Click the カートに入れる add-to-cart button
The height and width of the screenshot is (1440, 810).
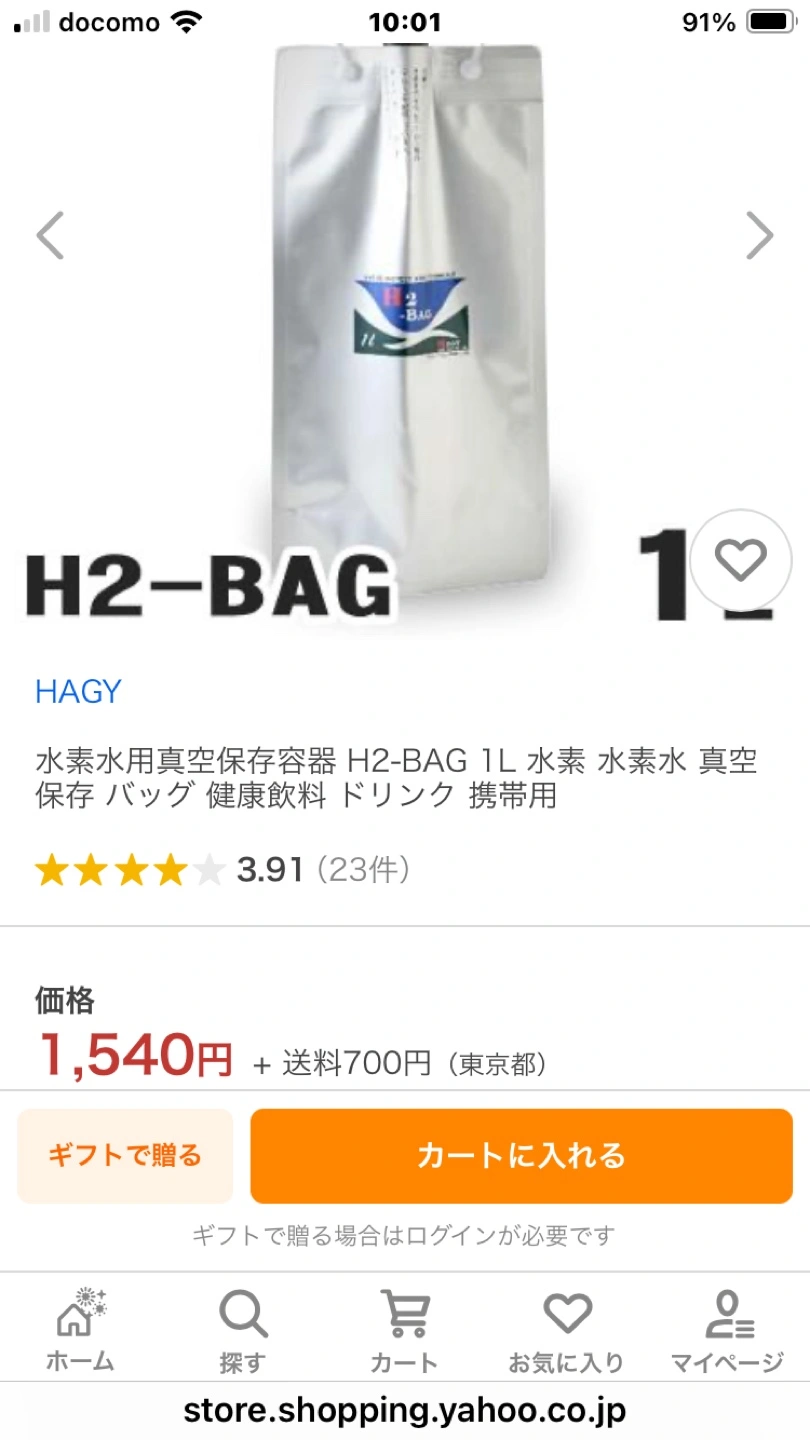521,1156
